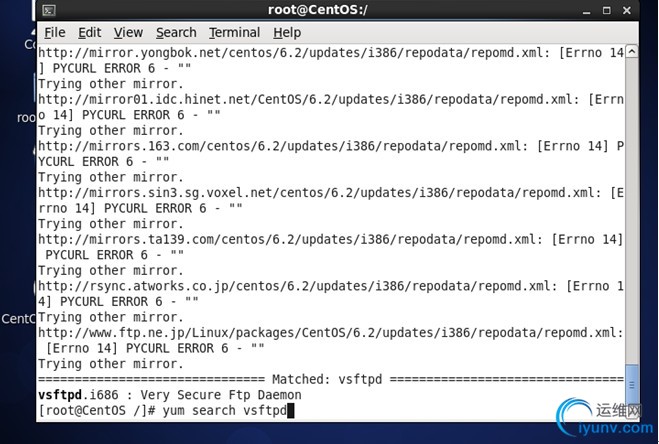Image resolution: width=659 pixels, height=444 pixels.
Task: Minimize the root@CentOS terminal window
Action: coord(586,11)
